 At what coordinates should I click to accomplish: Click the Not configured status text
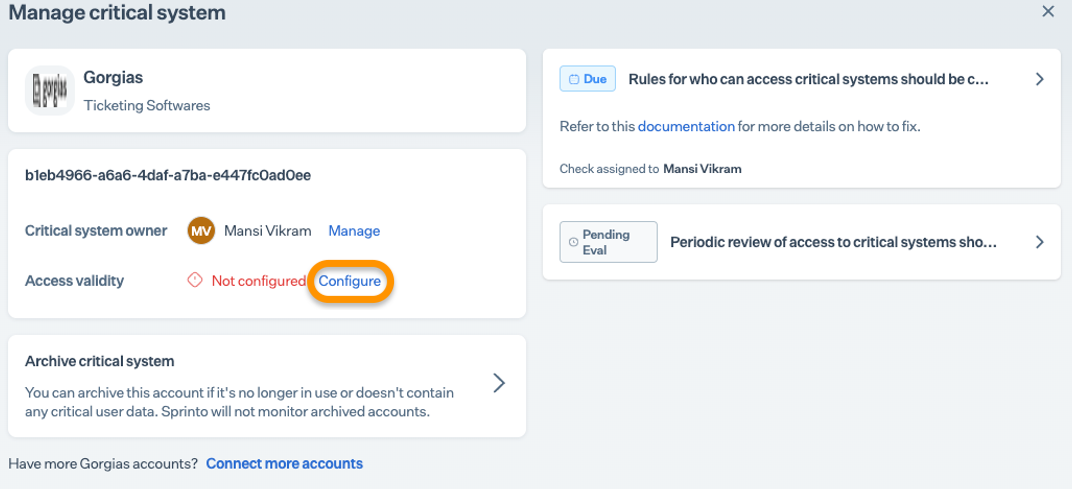[x=258, y=281]
